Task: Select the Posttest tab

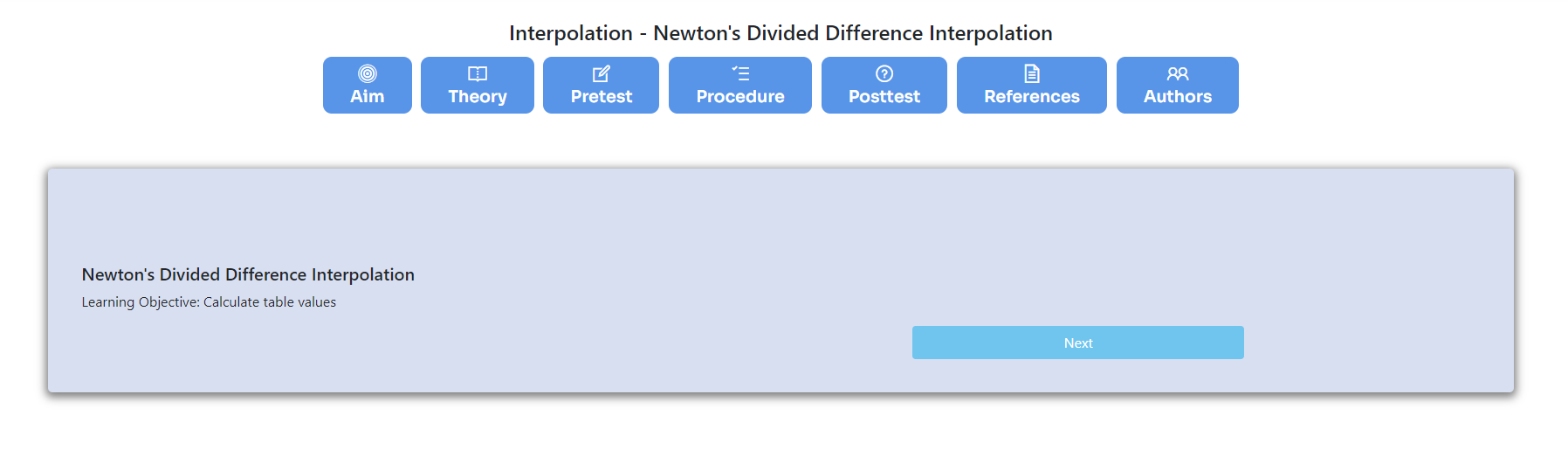Action: 884,96
